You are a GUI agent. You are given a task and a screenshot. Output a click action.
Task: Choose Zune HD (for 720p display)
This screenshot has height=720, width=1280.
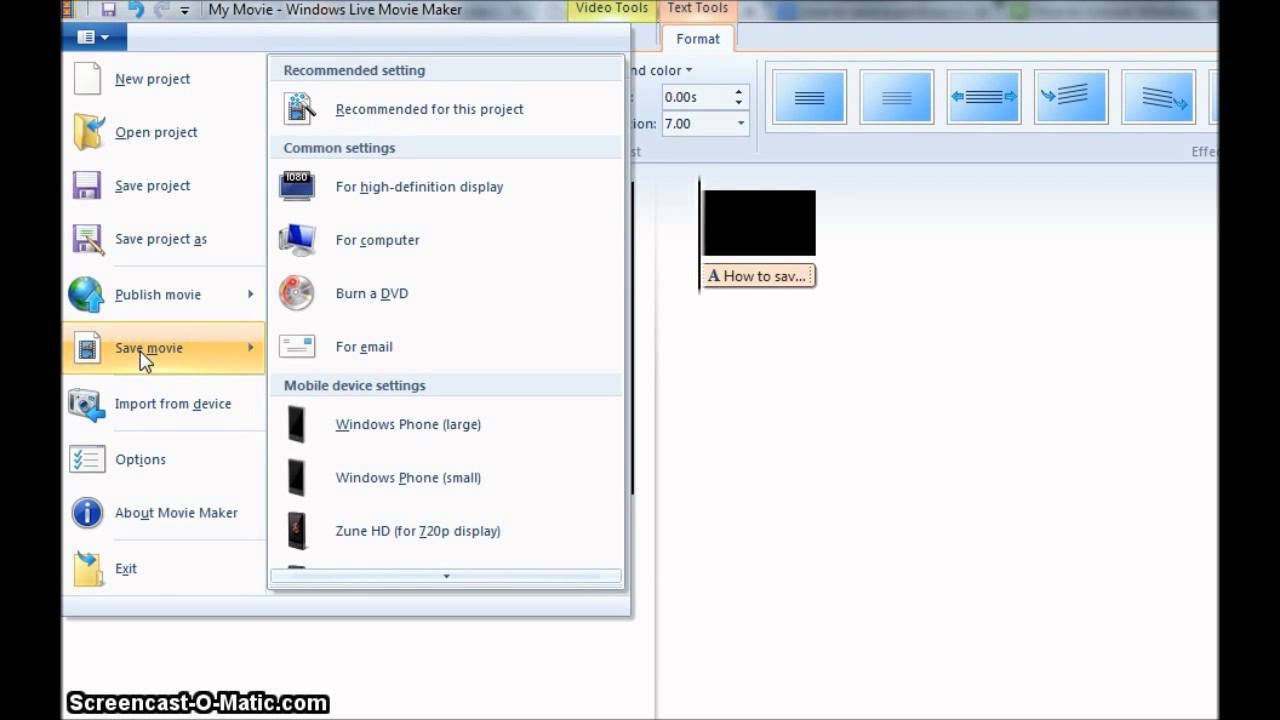[446, 531]
